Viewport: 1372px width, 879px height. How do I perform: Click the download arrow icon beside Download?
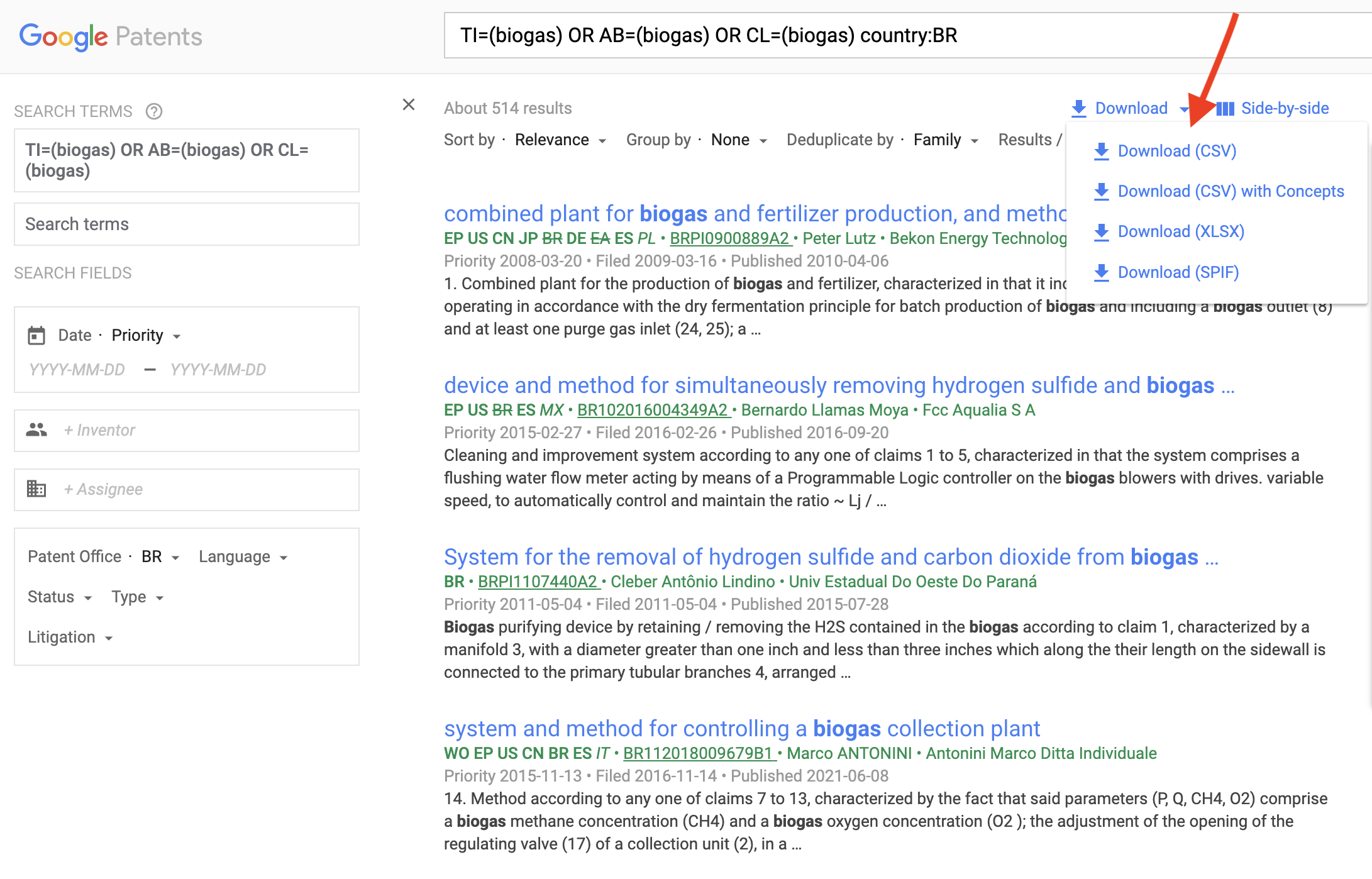click(x=1079, y=109)
